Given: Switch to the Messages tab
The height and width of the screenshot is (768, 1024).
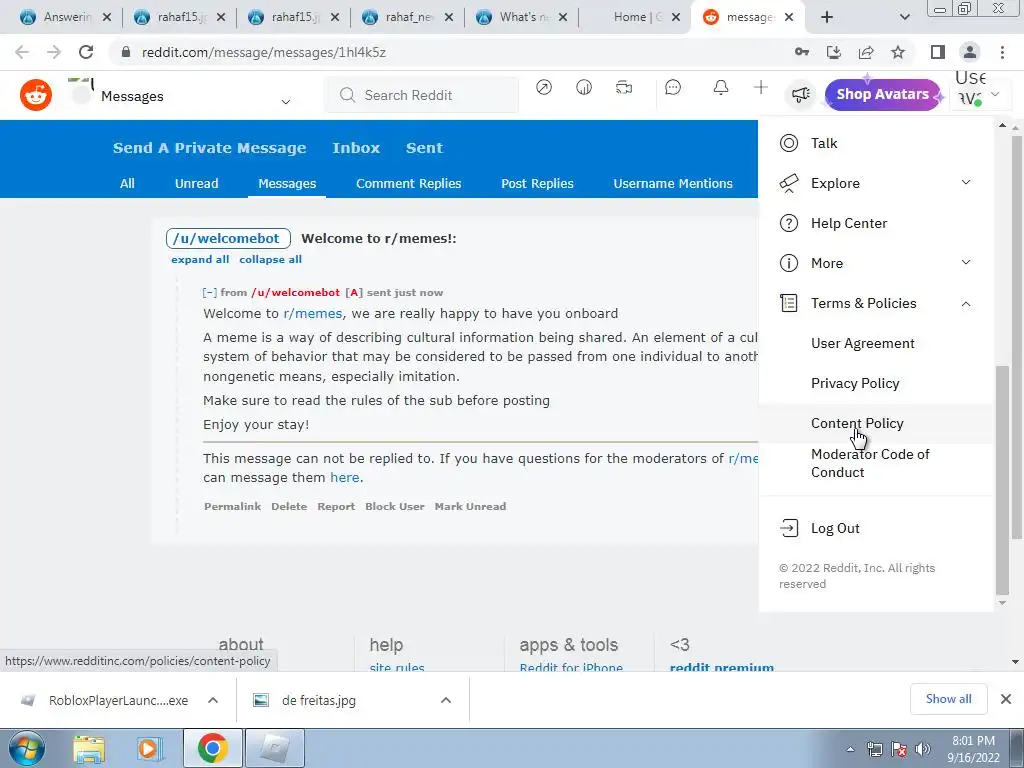Looking at the screenshot, I should tap(287, 184).
